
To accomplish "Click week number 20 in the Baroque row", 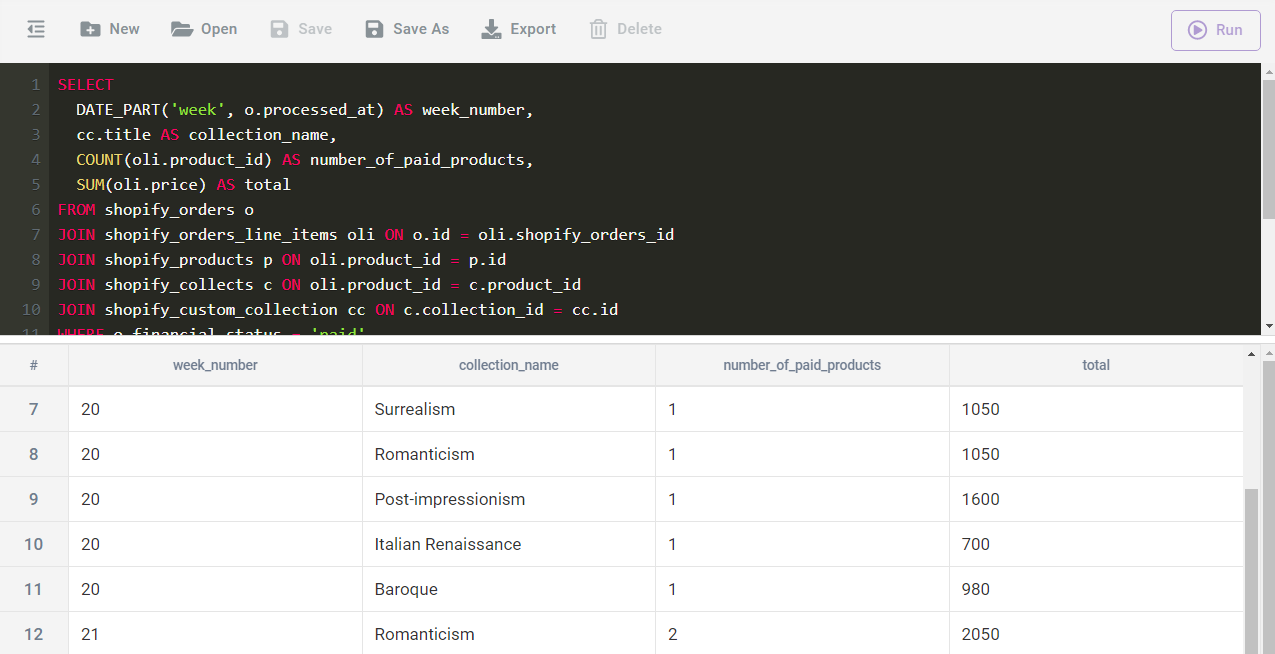I will coord(90,589).
